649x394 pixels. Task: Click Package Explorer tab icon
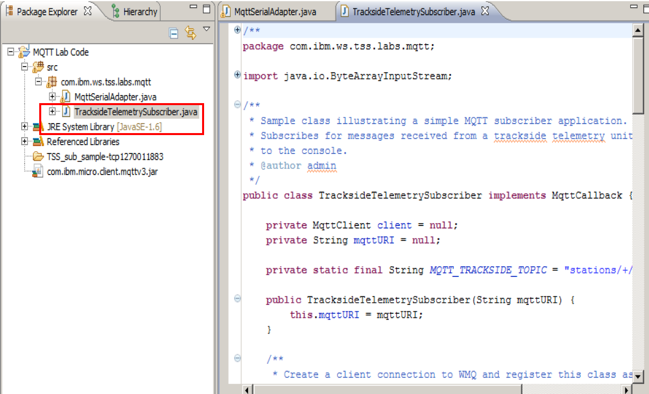[10, 11]
